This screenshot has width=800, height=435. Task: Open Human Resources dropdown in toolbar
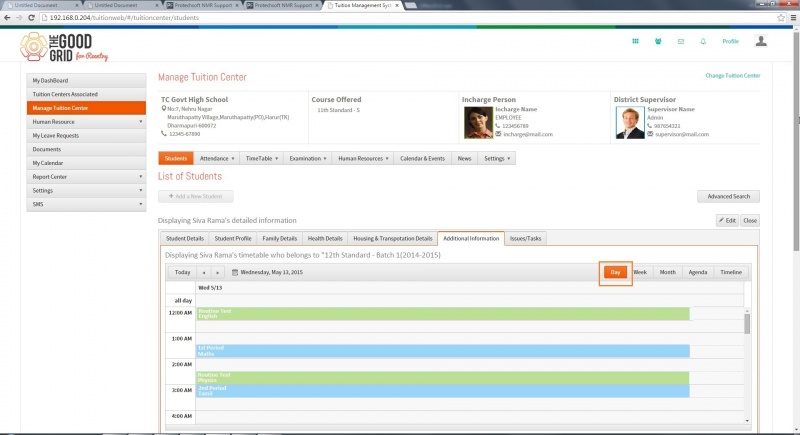pyautogui.click(x=363, y=159)
